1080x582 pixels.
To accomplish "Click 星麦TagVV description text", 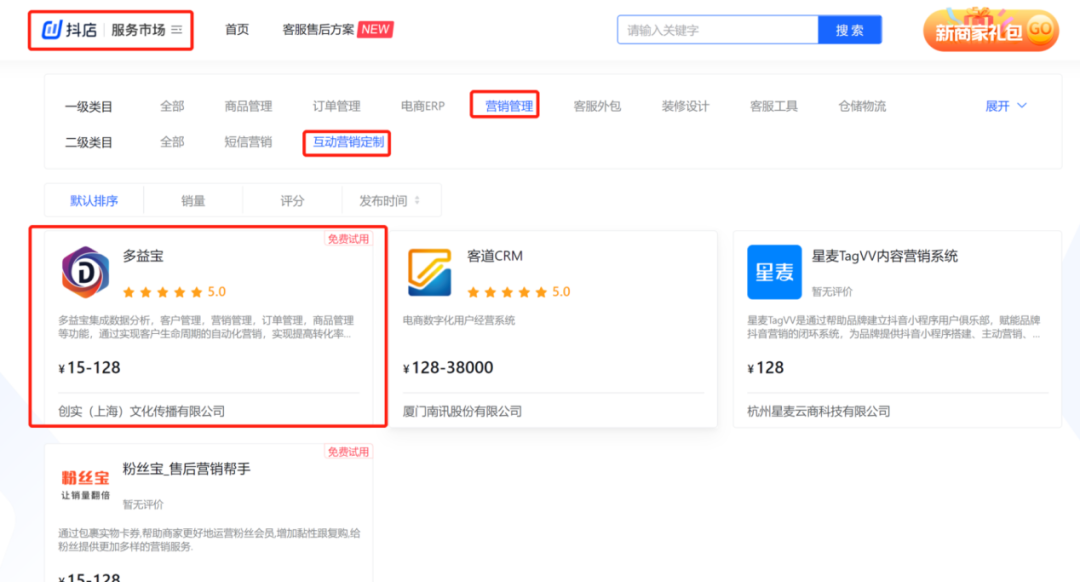I will (x=894, y=327).
